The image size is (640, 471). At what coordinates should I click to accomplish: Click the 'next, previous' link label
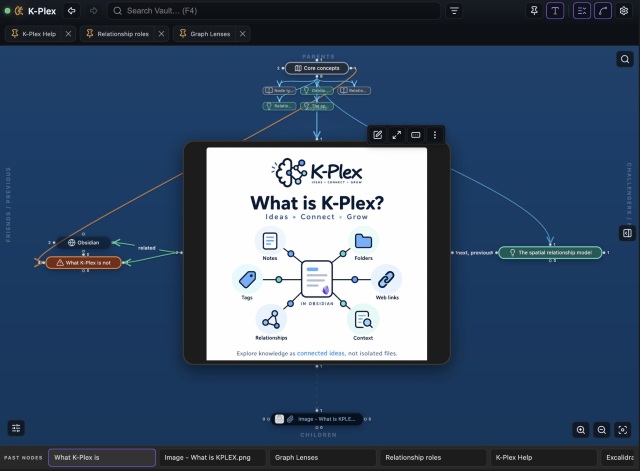click(474, 253)
